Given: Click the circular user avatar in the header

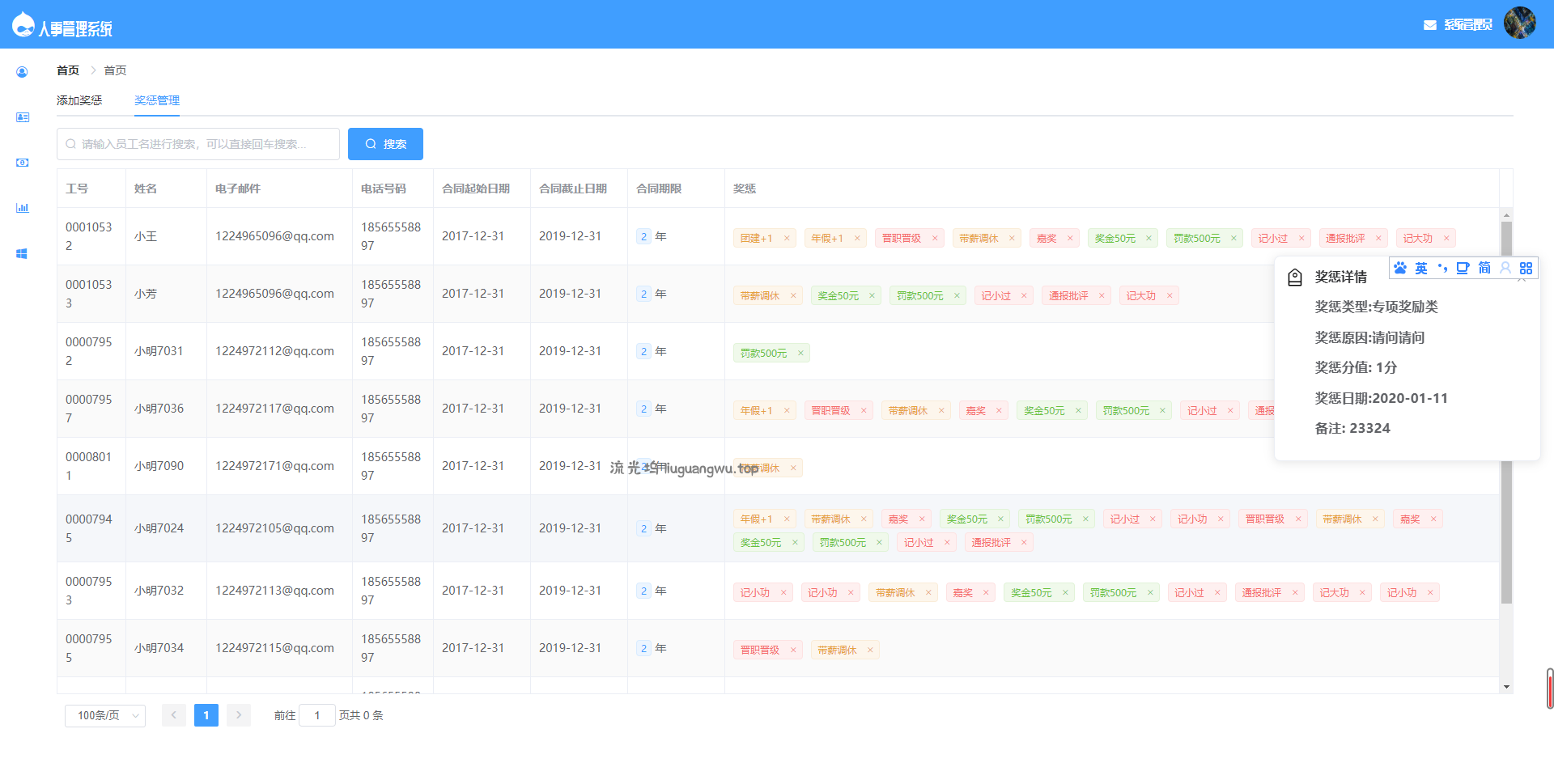Looking at the screenshot, I should coord(1519,23).
